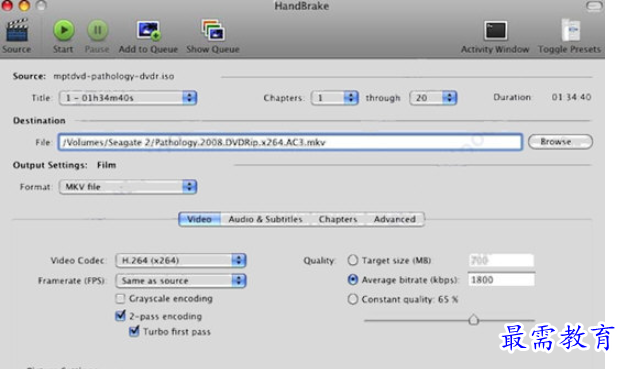Switch to the Audio & Subtitles tab
This screenshot has width=623, height=369.
[x=265, y=219]
